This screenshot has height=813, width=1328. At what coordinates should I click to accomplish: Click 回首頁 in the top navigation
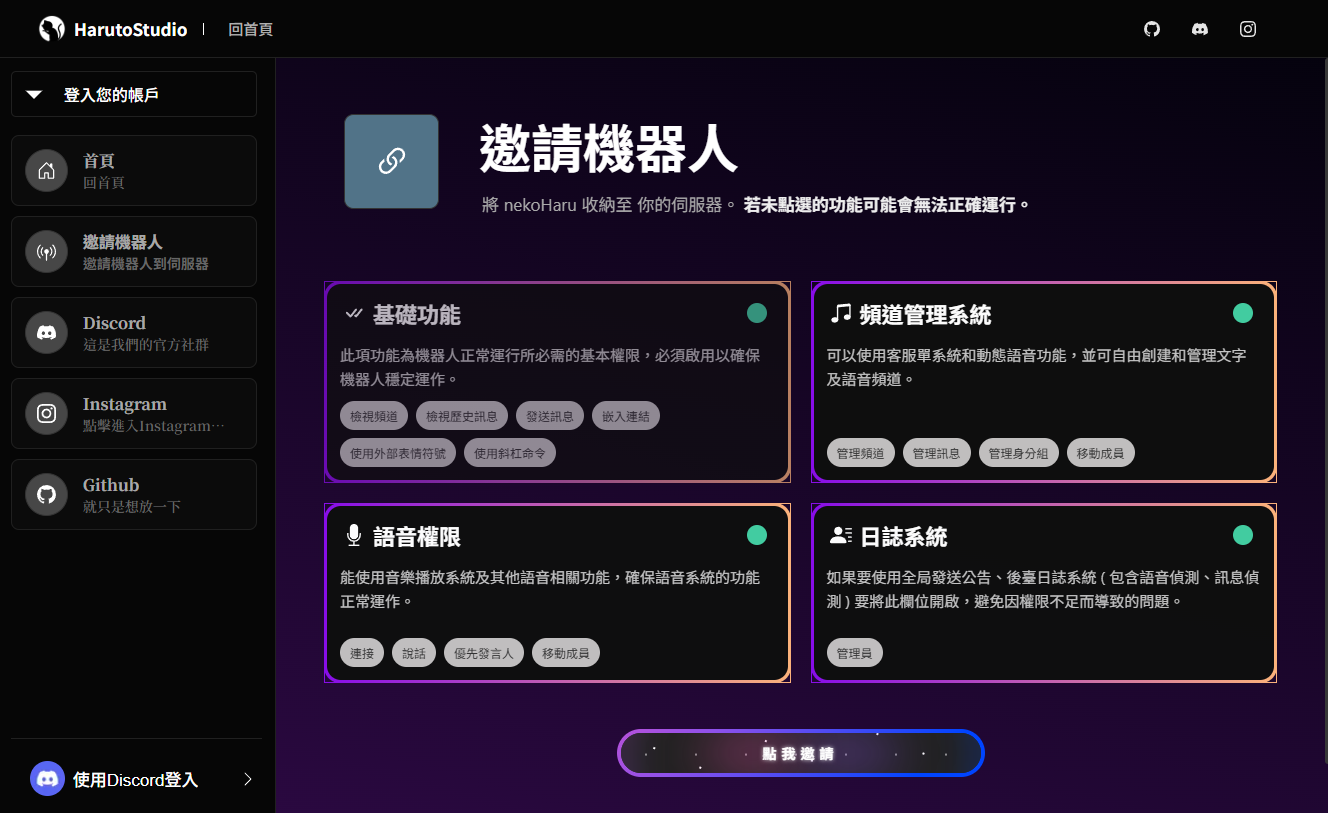[250, 30]
